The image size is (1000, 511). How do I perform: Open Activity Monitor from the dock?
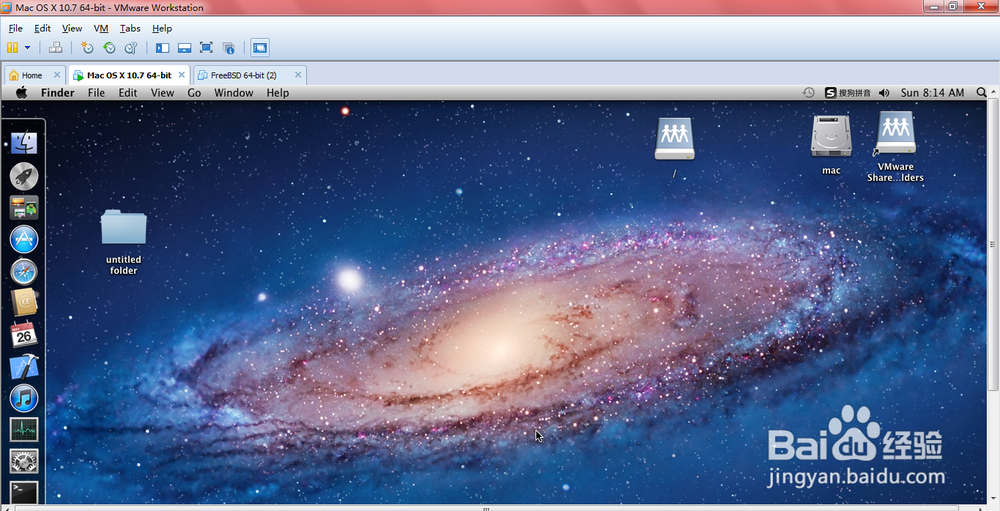point(24,430)
